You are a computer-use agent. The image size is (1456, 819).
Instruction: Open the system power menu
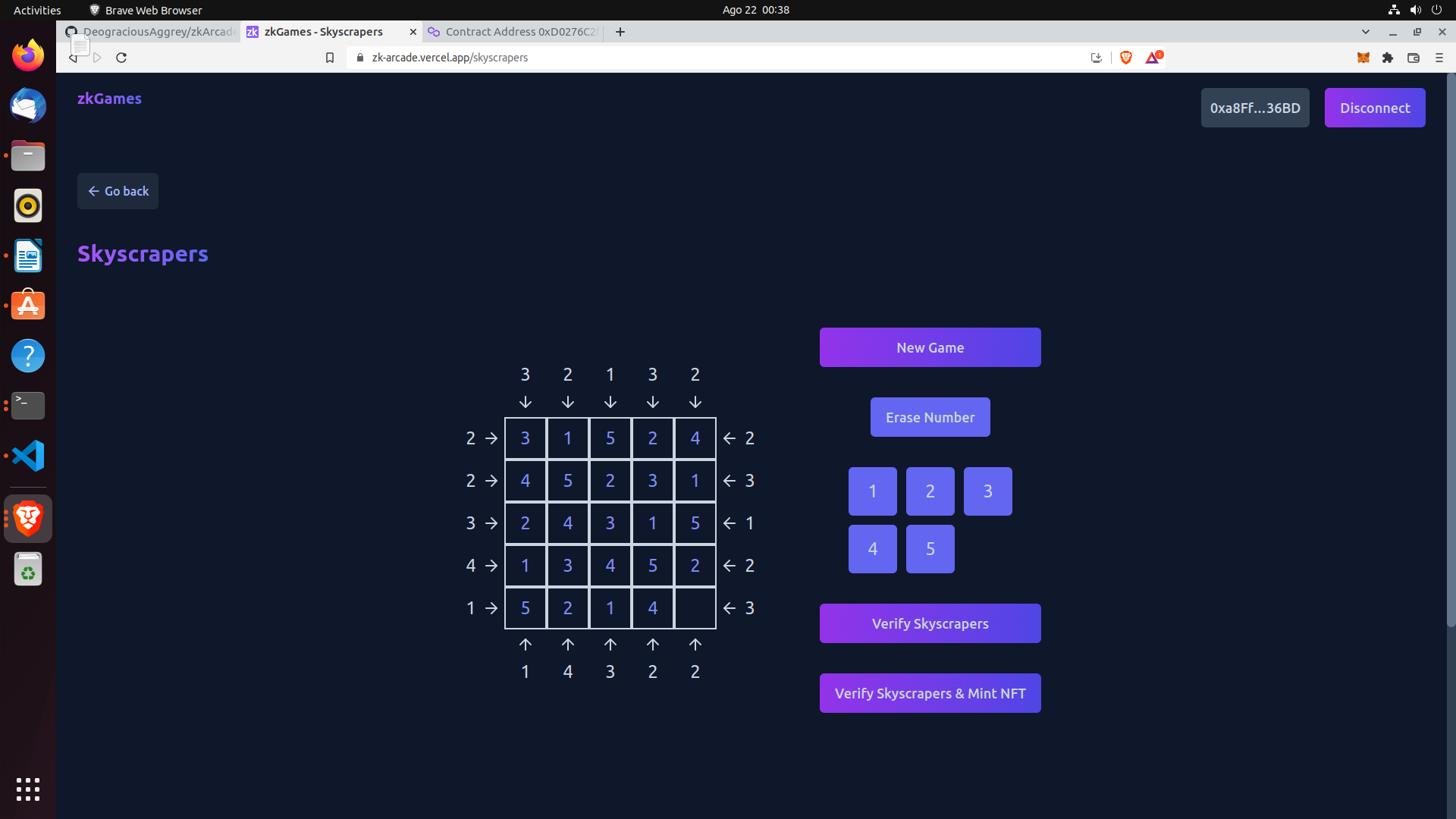pos(1436,10)
